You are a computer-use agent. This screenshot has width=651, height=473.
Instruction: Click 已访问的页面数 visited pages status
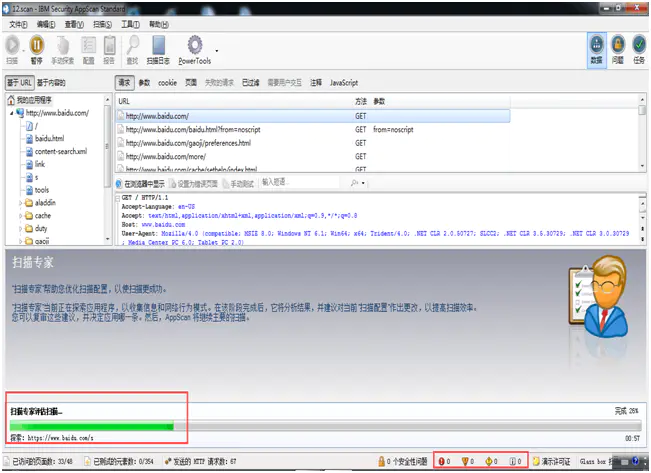click(39, 461)
